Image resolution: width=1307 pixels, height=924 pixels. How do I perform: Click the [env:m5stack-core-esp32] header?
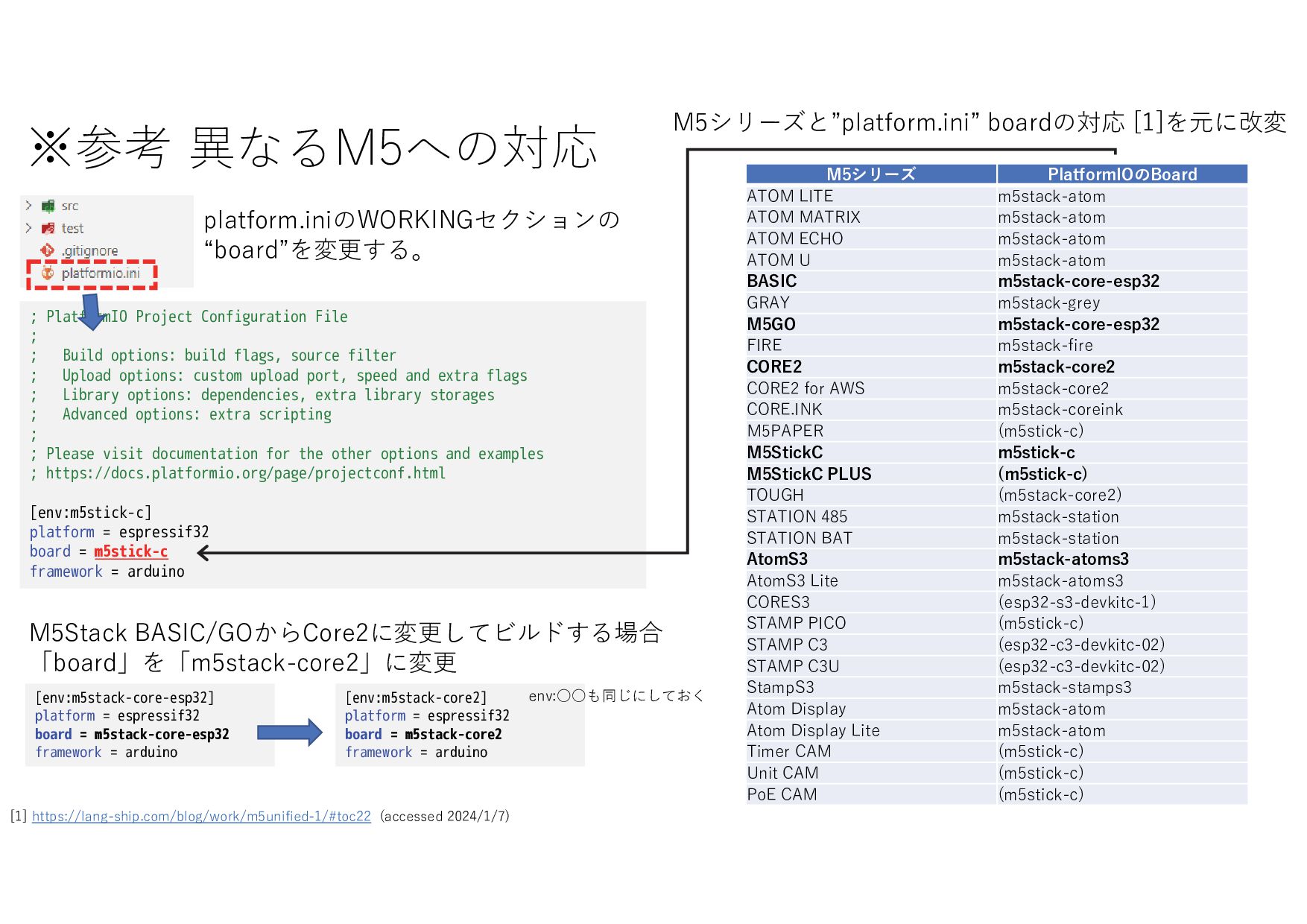click(124, 697)
